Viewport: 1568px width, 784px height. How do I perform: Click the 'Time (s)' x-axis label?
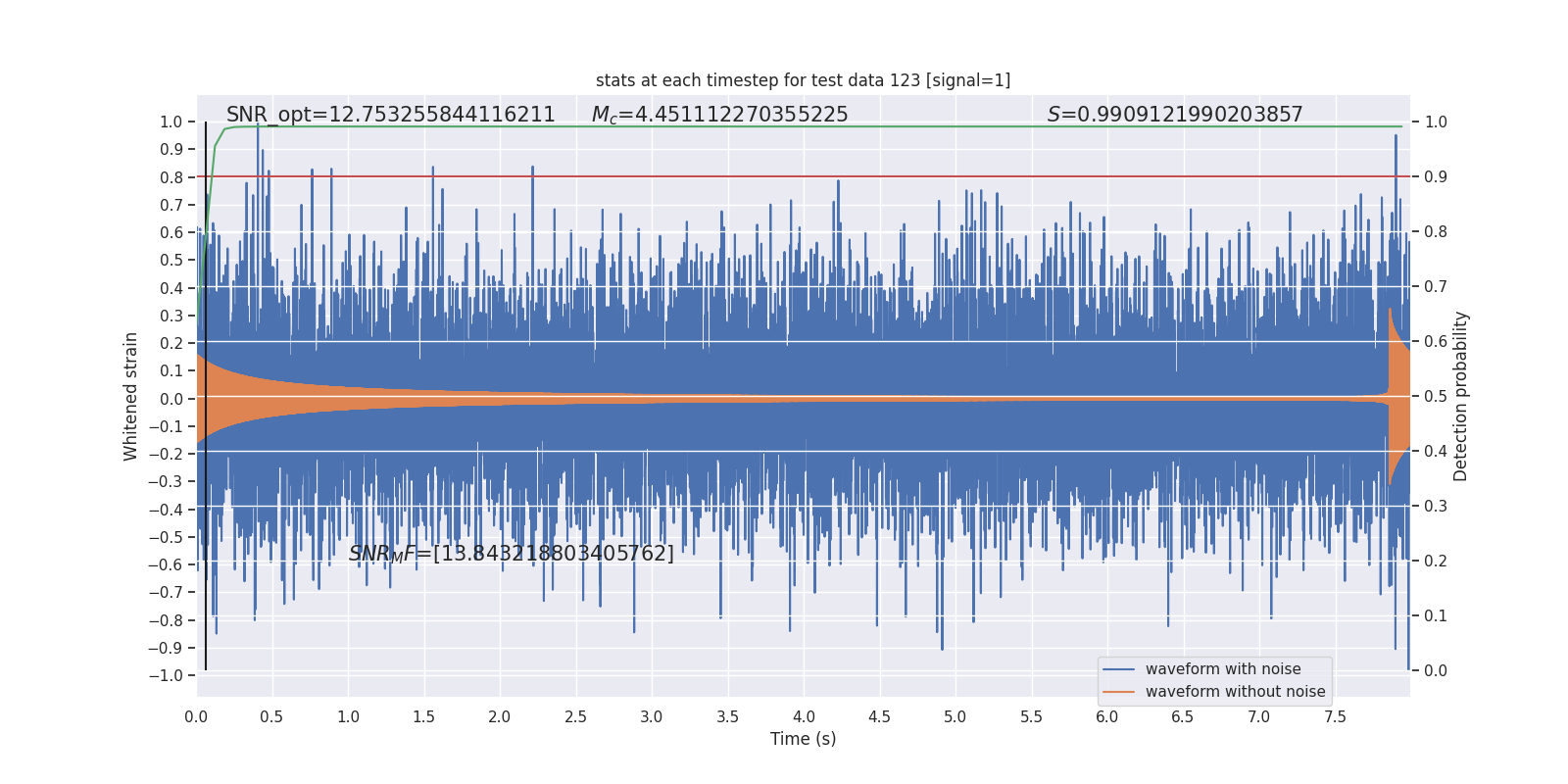(x=803, y=739)
